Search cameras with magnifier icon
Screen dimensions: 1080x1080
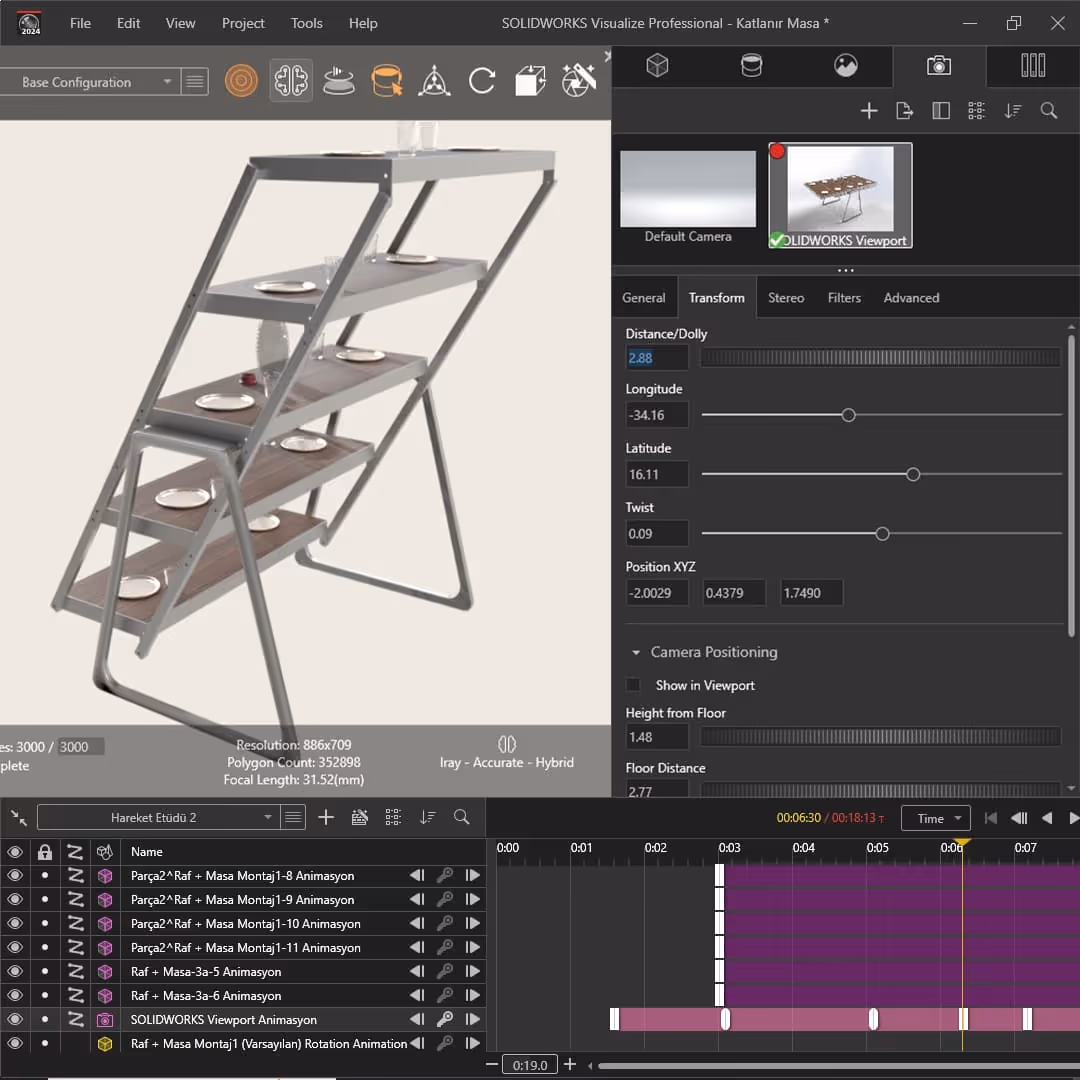point(1048,111)
